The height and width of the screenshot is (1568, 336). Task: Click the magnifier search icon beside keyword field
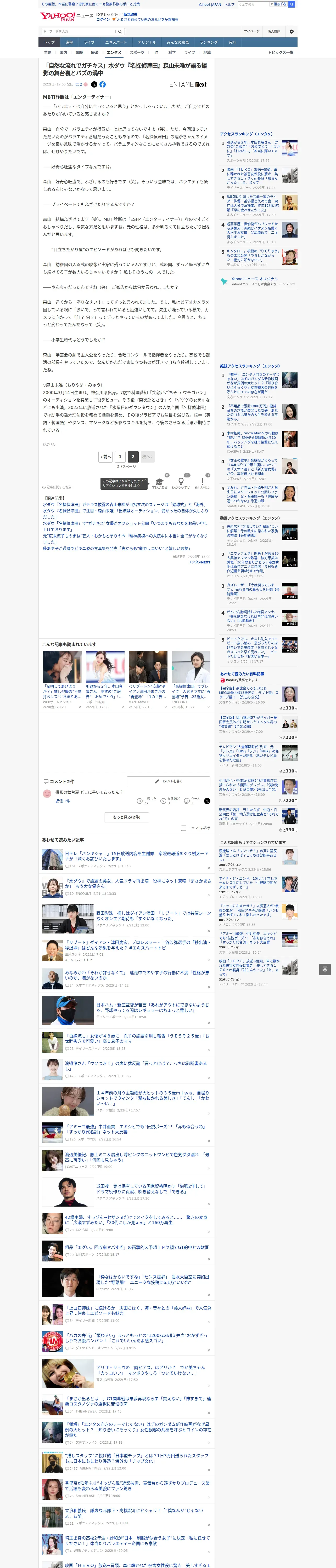[120, 31]
